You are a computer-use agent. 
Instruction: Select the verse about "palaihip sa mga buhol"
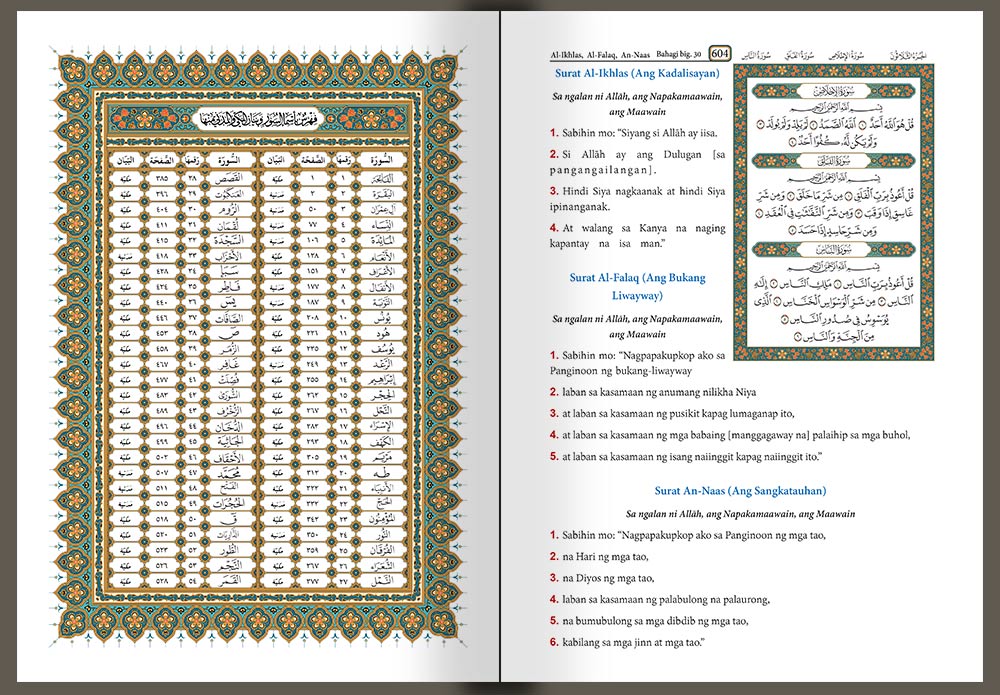(730, 435)
